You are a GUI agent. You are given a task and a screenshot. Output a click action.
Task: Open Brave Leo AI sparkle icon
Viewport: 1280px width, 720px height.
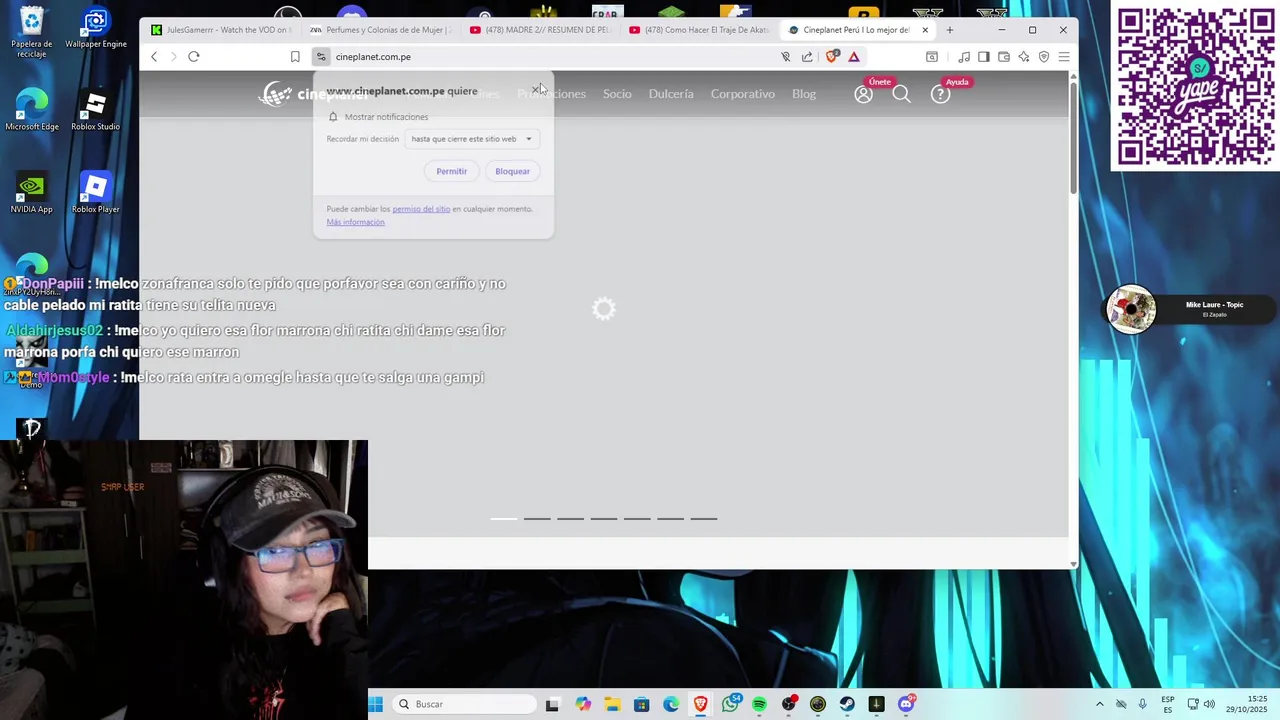[1024, 57]
